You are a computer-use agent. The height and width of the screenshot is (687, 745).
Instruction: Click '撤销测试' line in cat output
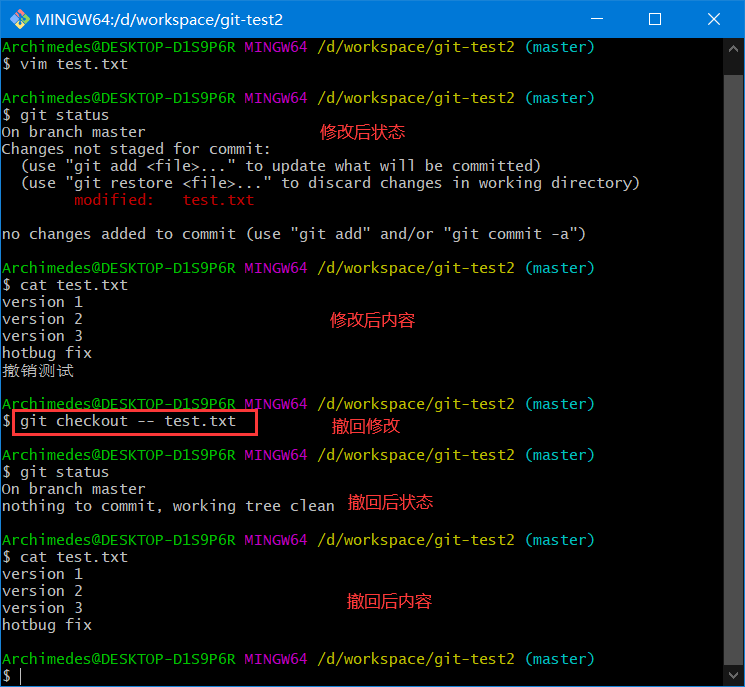coord(38,371)
